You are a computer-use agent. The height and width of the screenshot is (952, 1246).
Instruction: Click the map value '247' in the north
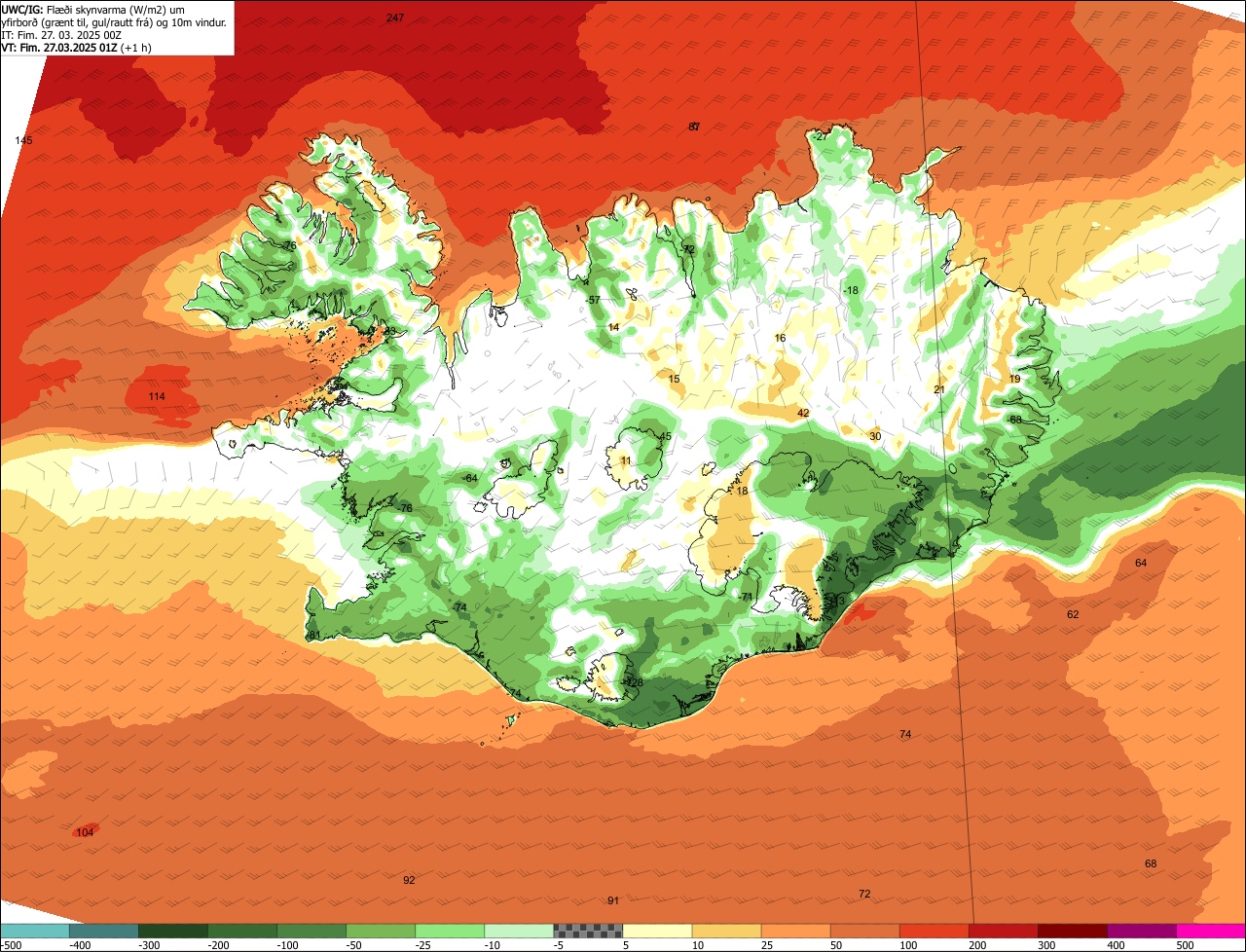pos(394,18)
